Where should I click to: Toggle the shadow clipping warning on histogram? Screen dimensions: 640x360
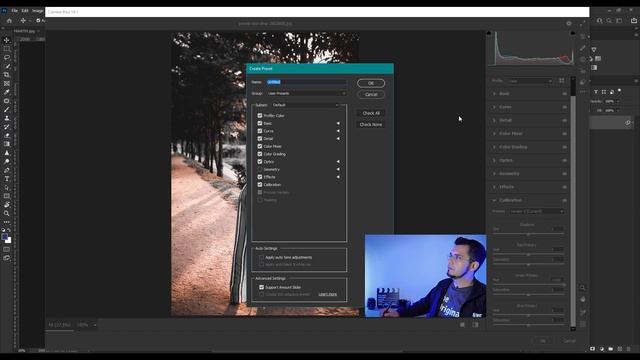(x=489, y=33)
